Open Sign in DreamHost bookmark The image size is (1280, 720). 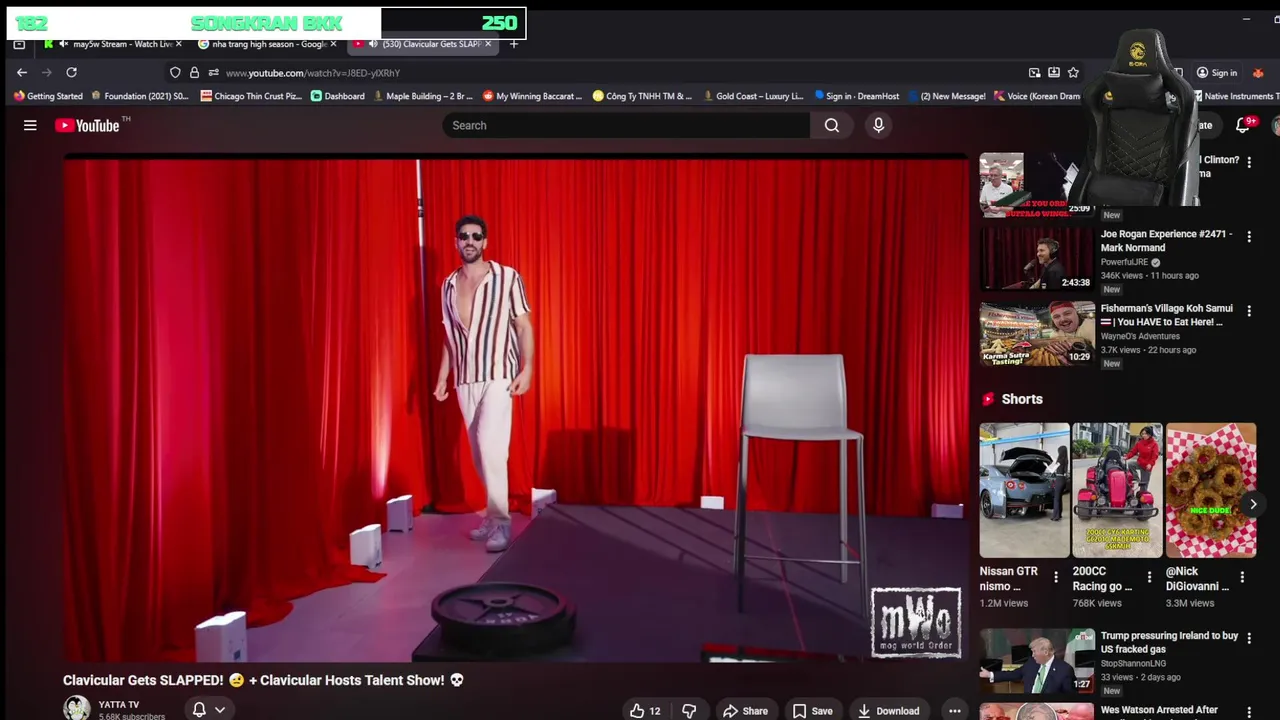coord(857,96)
